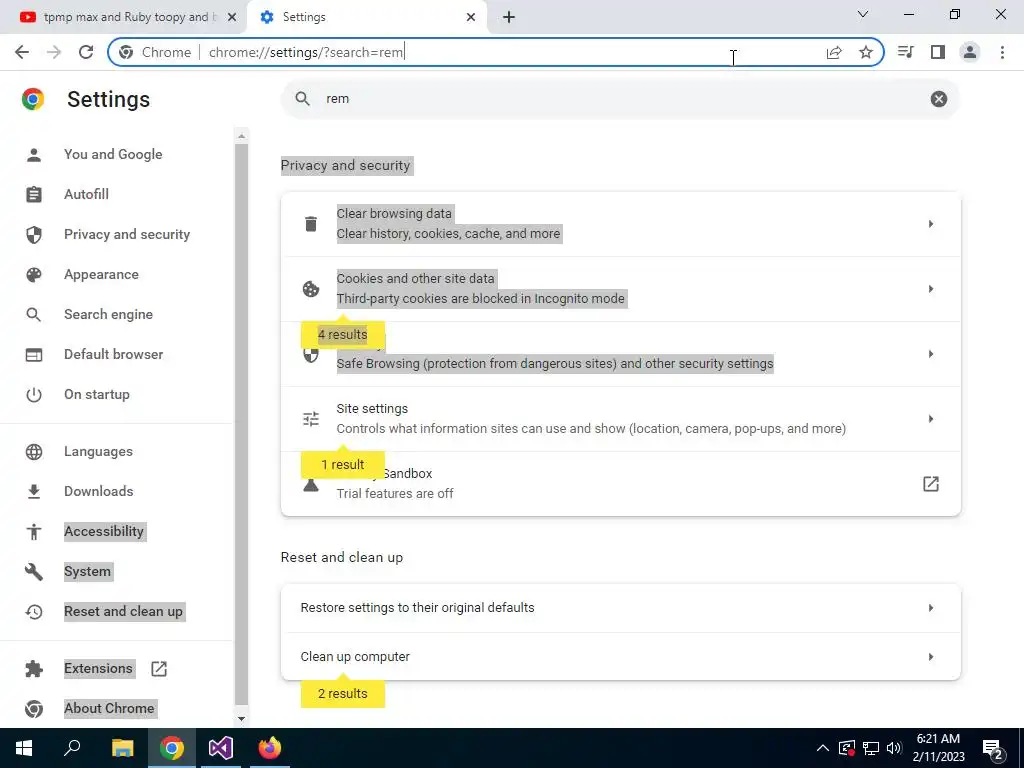Open Windows taskbar search
Screen dimensions: 1024x768
(72, 748)
